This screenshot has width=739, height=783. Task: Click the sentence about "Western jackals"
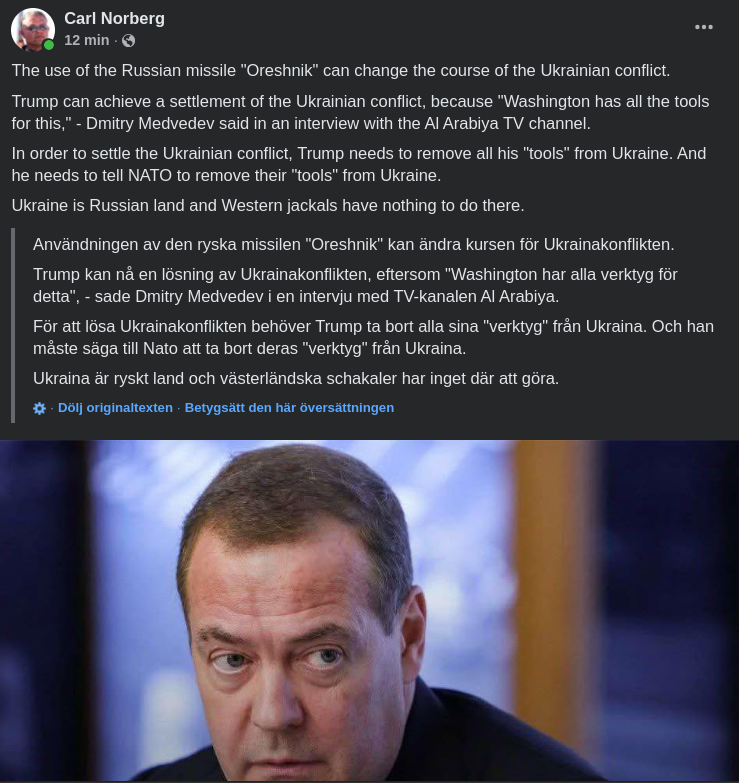[x=267, y=205]
